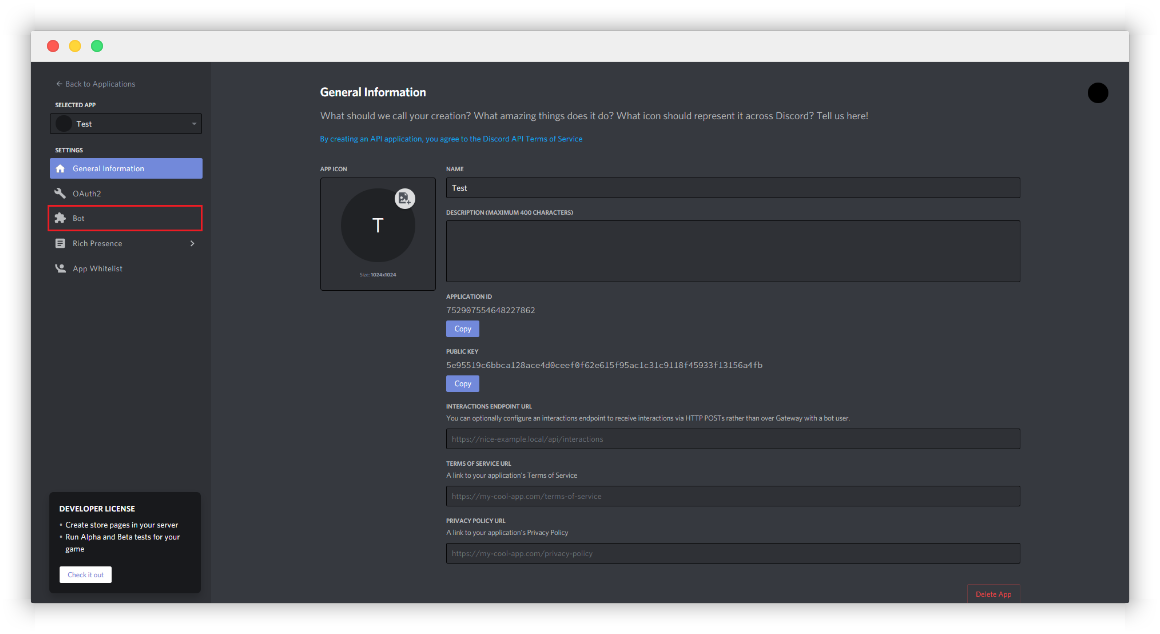Click the Bot puzzle piece icon
Screen dimensions: 1160x634
[x=61, y=218]
